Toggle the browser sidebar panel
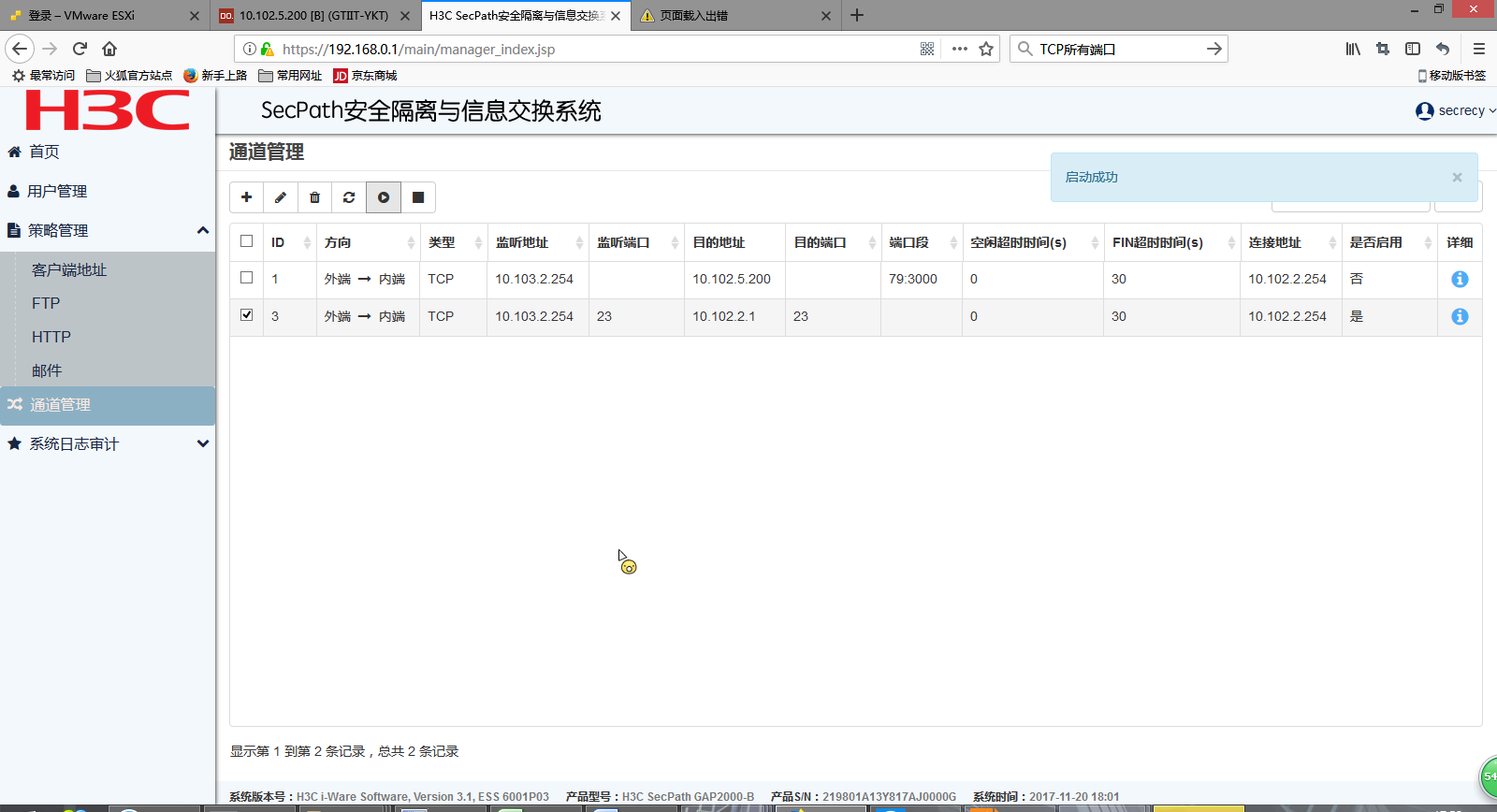This screenshot has height=812, width=1497. point(1413,49)
